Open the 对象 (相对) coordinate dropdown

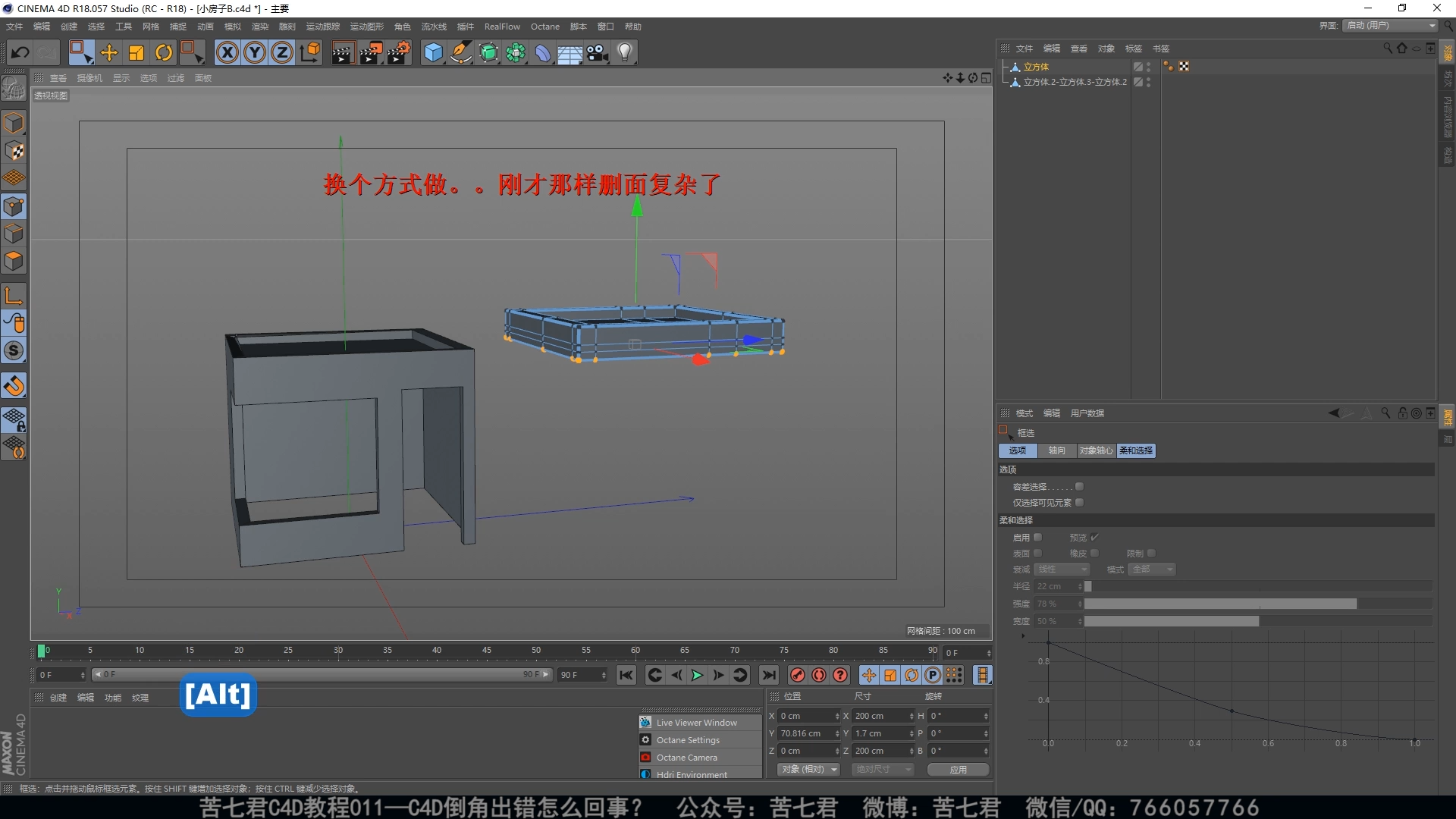809,770
